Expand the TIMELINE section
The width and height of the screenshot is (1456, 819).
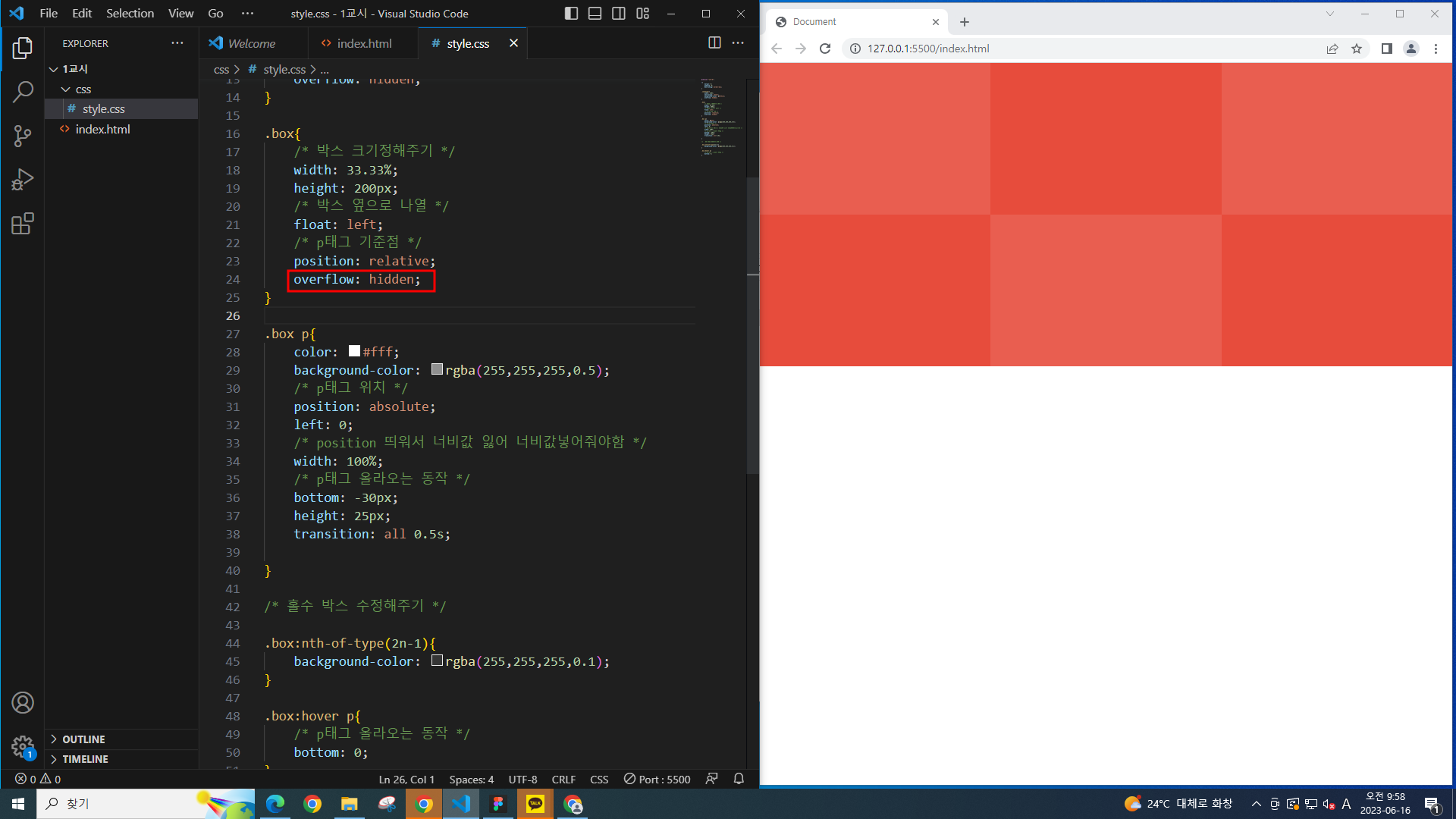point(85,759)
